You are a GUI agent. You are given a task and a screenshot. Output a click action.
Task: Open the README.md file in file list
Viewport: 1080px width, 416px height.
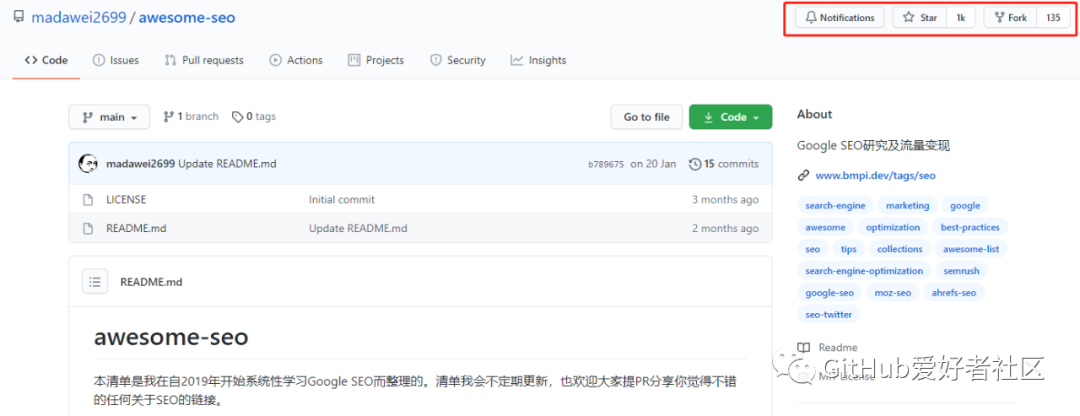(136, 228)
